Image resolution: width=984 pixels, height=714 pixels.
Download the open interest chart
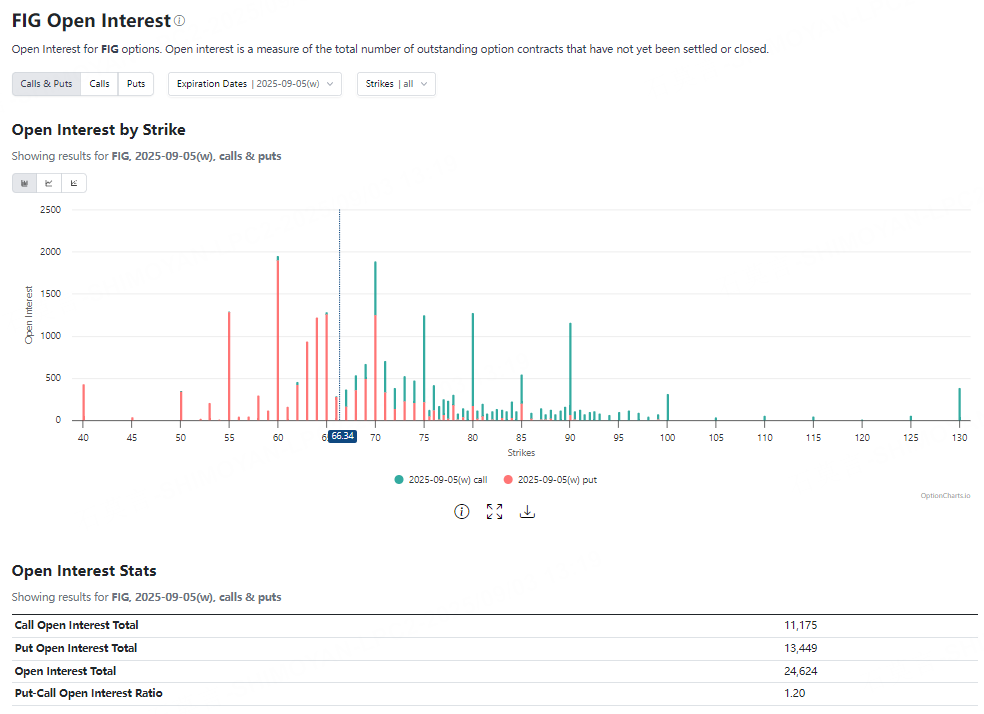pyautogui.click(x=527, y=512)
